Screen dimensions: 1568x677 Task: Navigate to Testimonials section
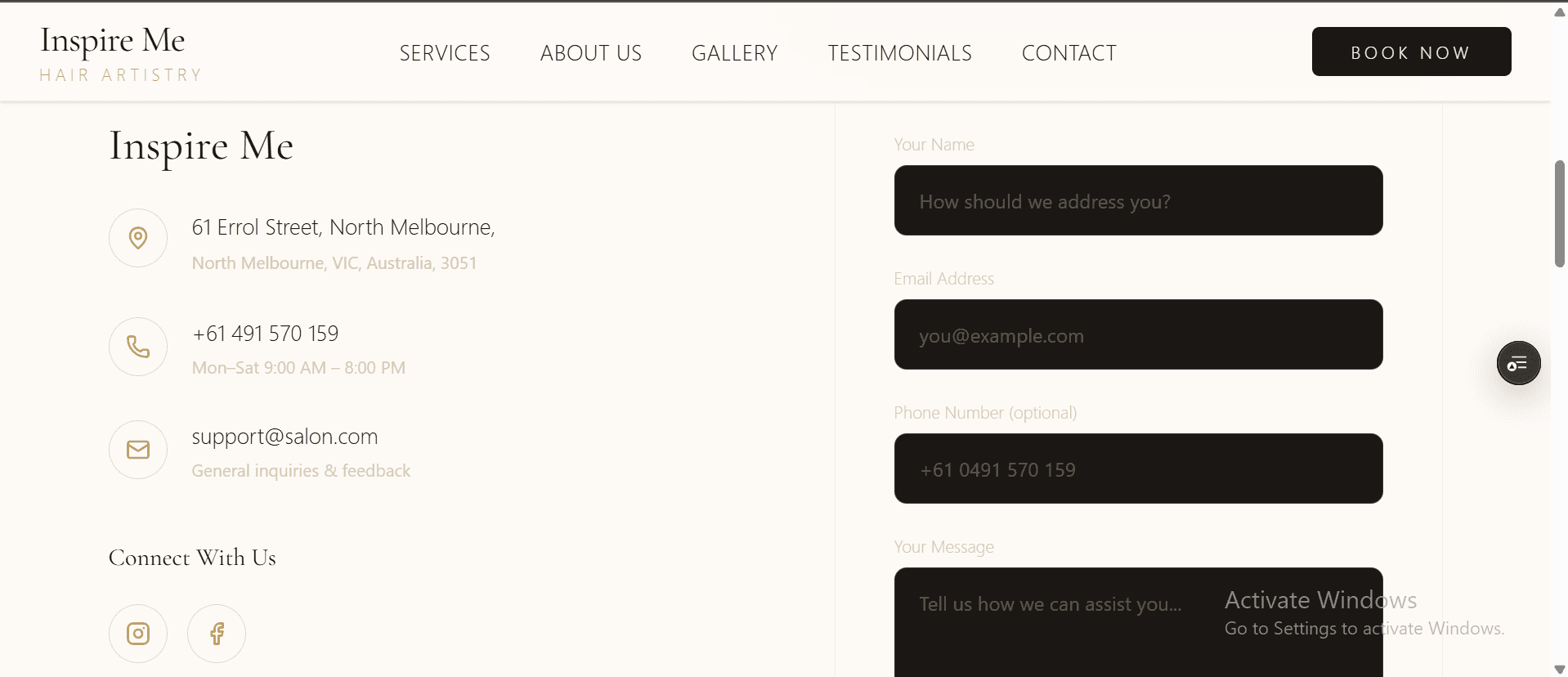[x=899, y=53]
